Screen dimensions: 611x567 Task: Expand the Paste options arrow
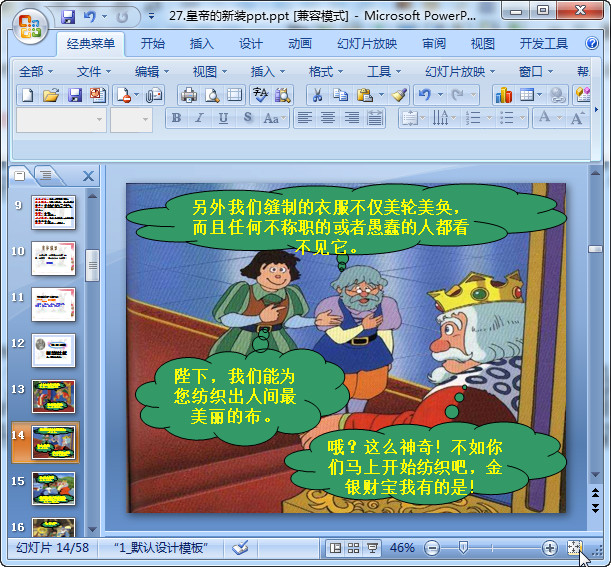click(x=381, y=95)
